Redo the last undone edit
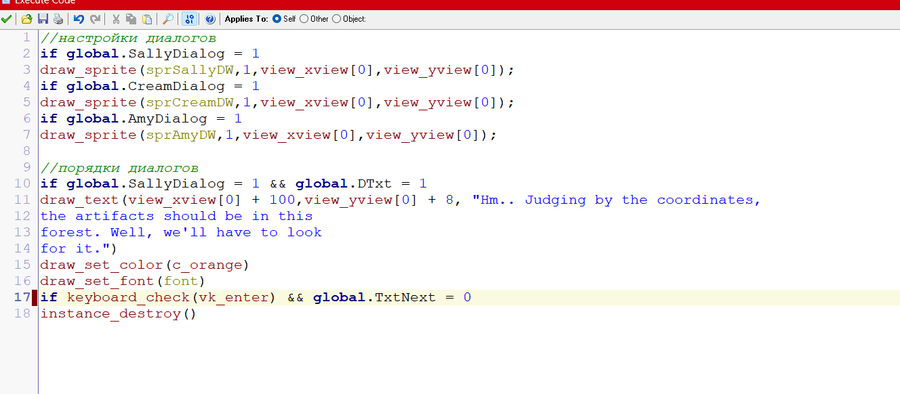Image resolution: width=900 pixels, height=394 pixels. coord(95,19)
